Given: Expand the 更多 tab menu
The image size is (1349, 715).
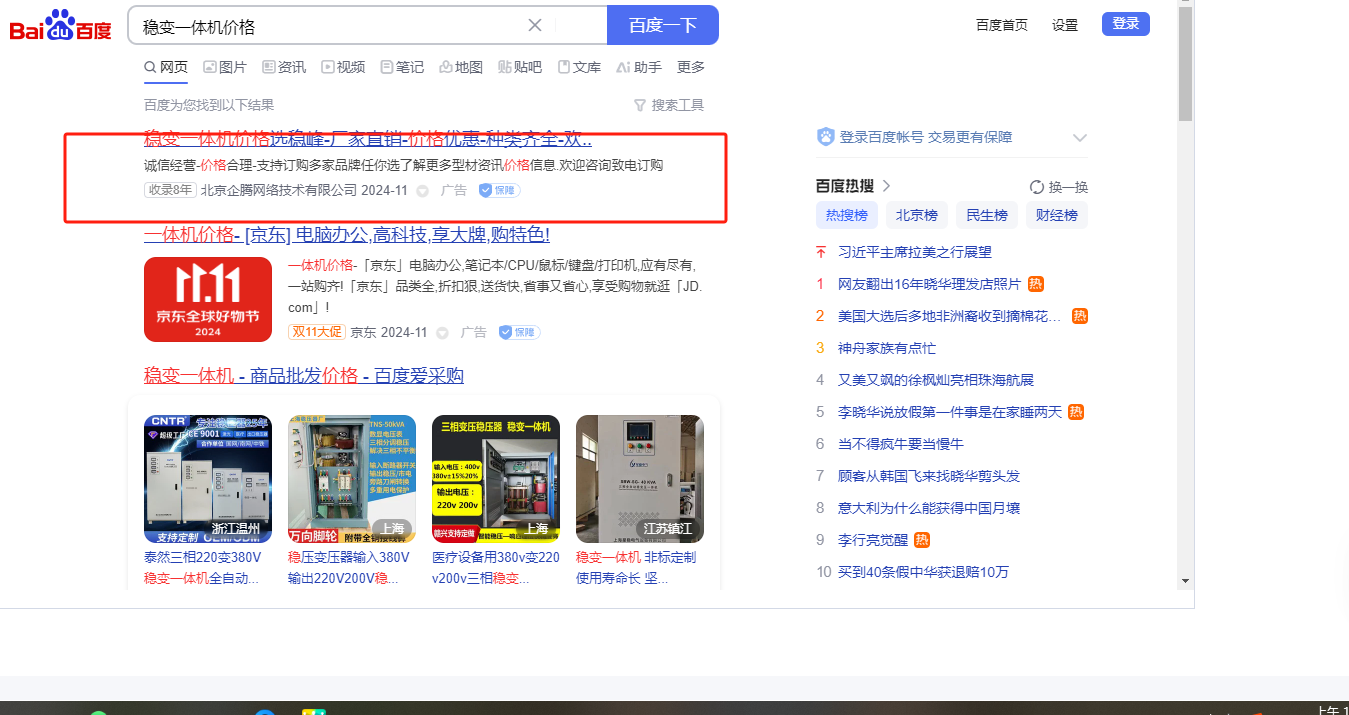Looking at the screenshot, I should (x=691, y=67).
